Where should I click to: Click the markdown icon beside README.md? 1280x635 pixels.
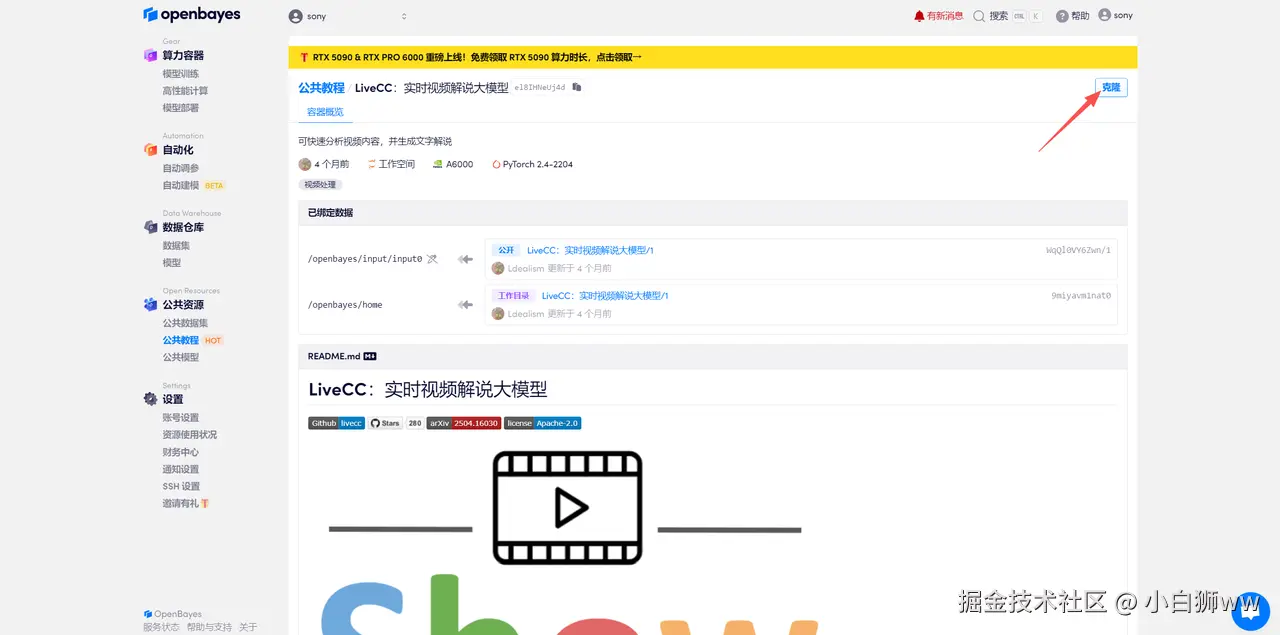point(370,356)
